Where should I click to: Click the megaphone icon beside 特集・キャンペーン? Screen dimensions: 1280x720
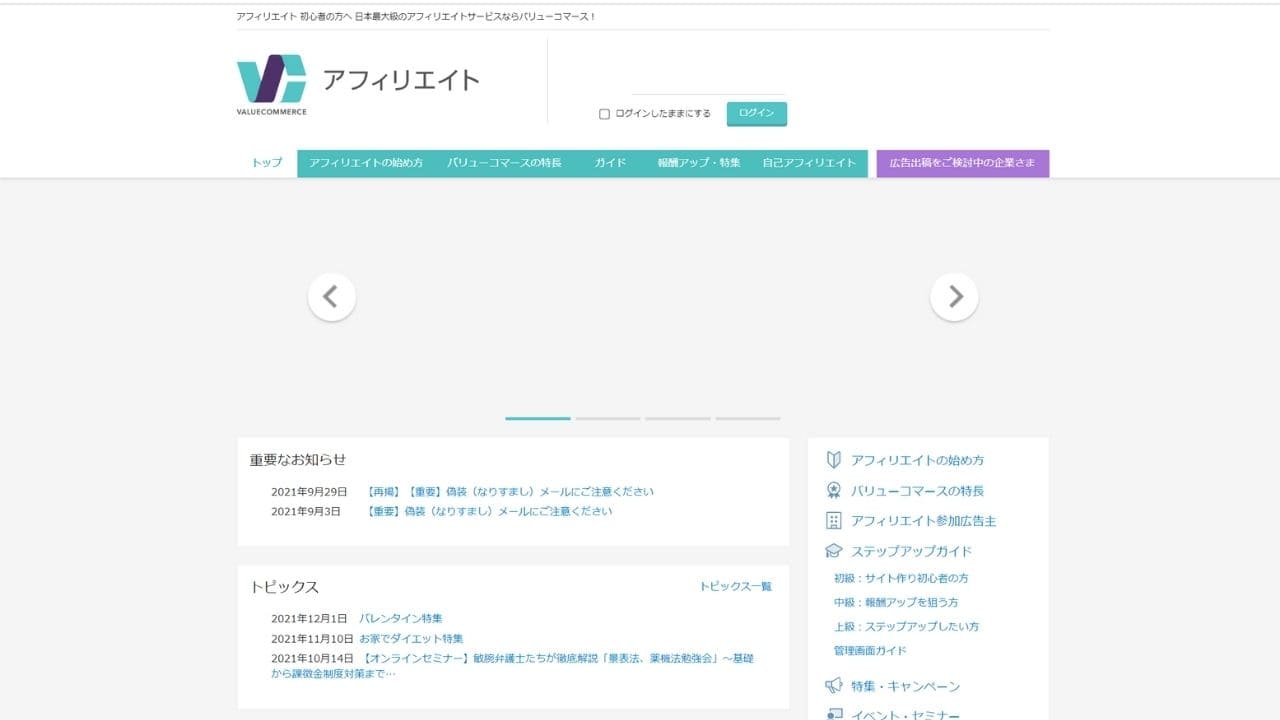pos(833,686)
